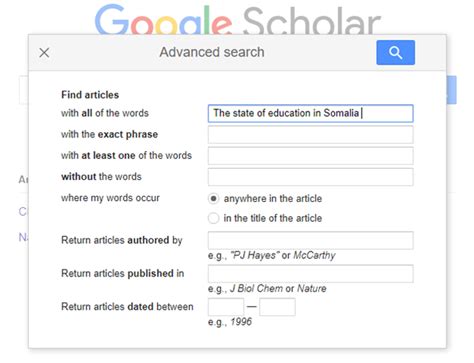Select the 'in the title of the article' radio button
The image size is (474, 363).
[213, 218]
